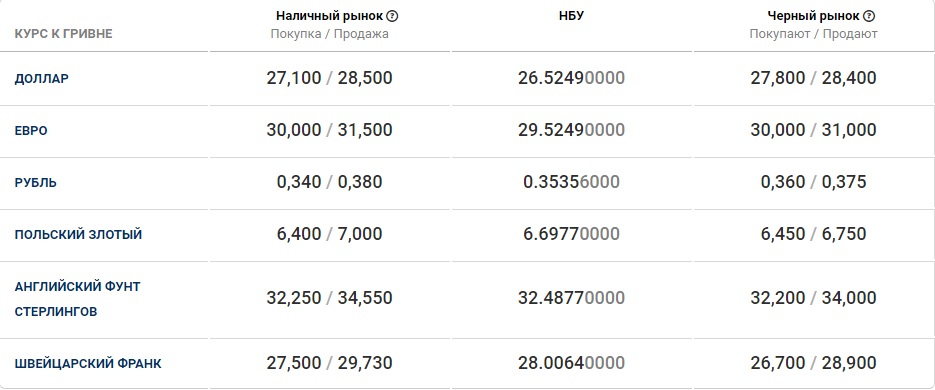Open the РУБЛЬ currency link
The image size is (935, 390).
point(36,182)
